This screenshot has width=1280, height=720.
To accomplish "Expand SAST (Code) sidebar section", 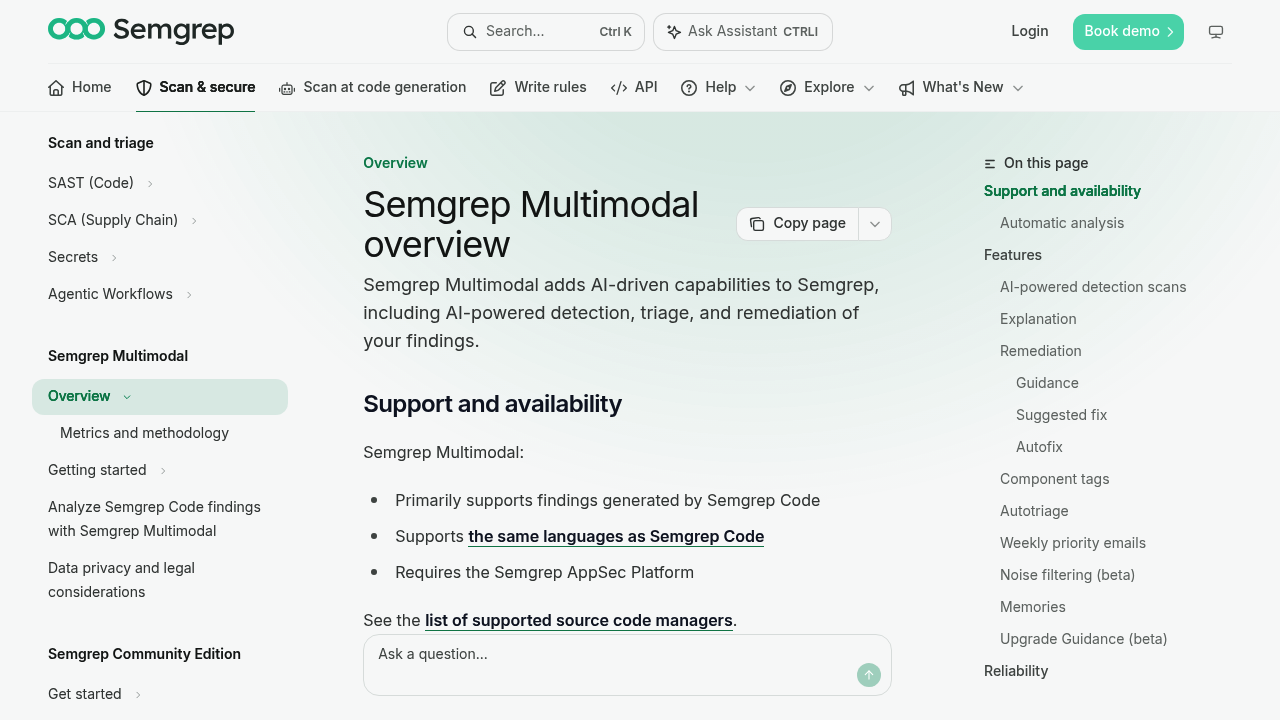I will tap(150, 184).
